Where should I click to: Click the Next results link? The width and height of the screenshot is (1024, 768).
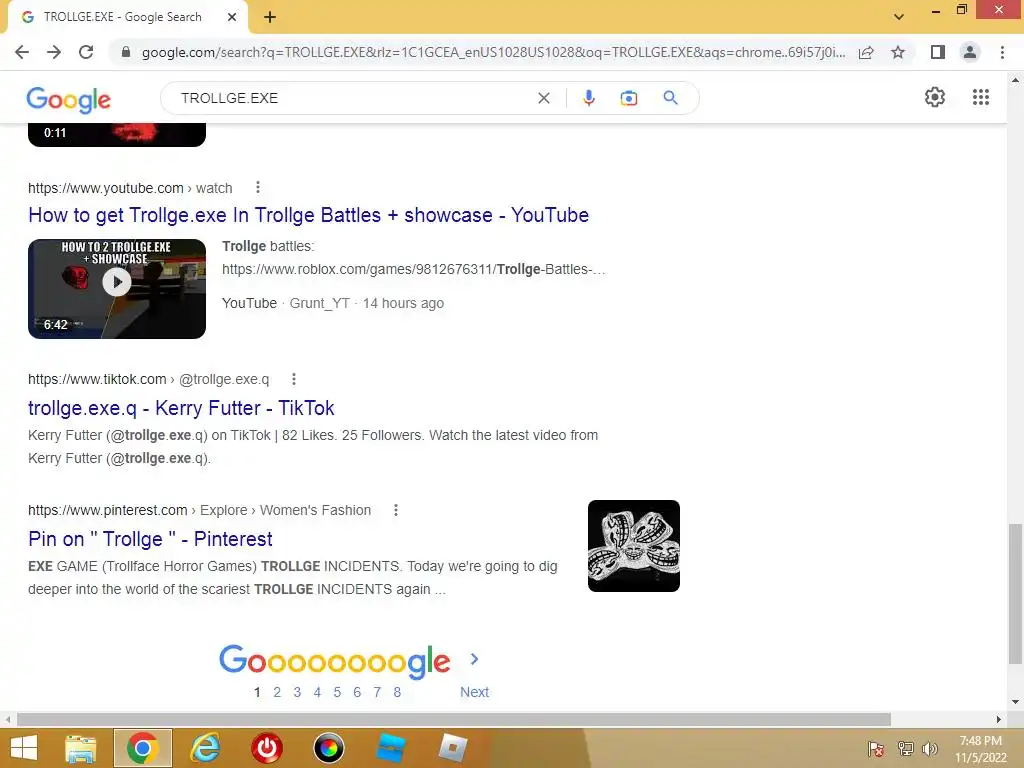coord(474,692)
